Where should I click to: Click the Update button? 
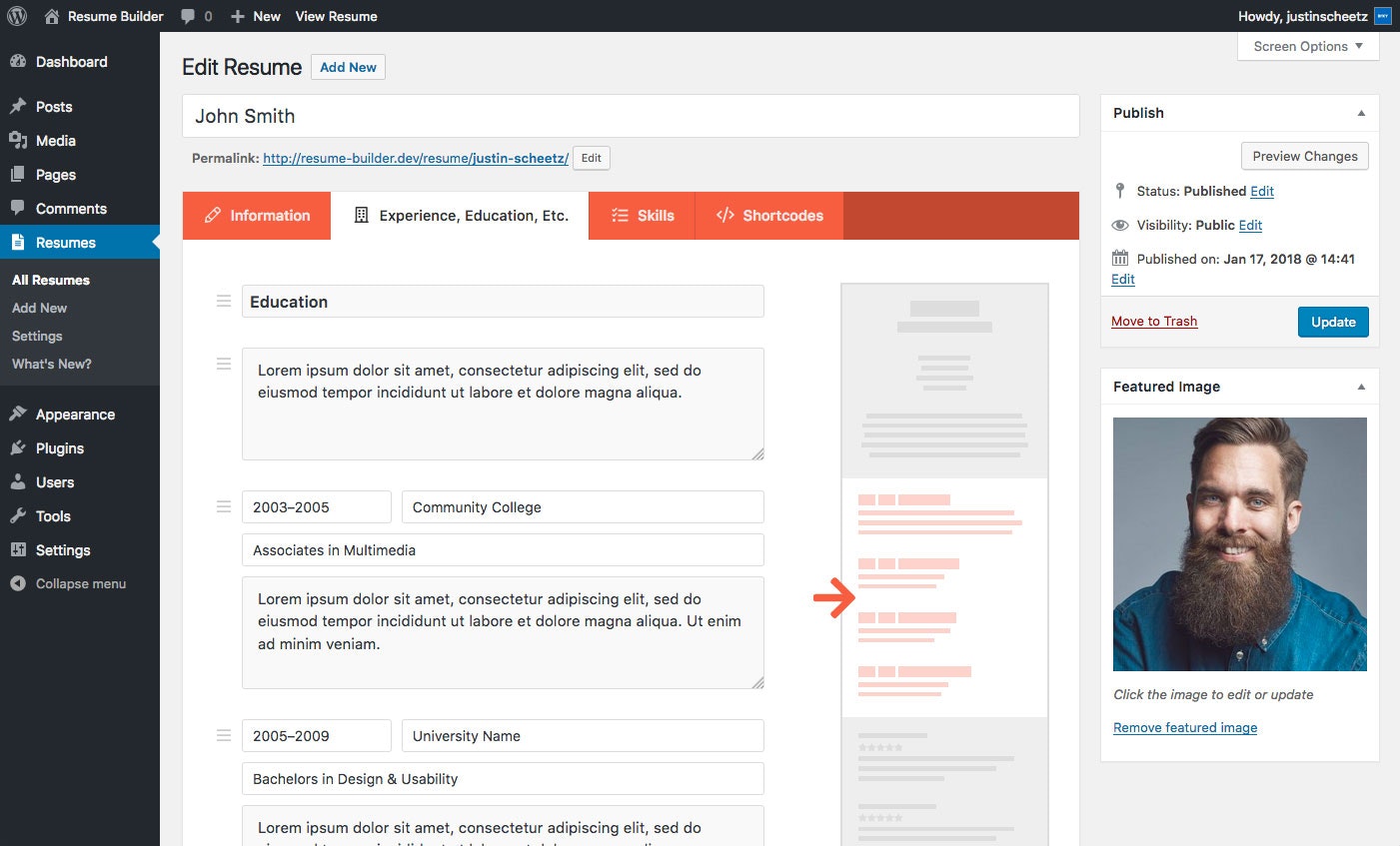click(x=1333, y=322)
